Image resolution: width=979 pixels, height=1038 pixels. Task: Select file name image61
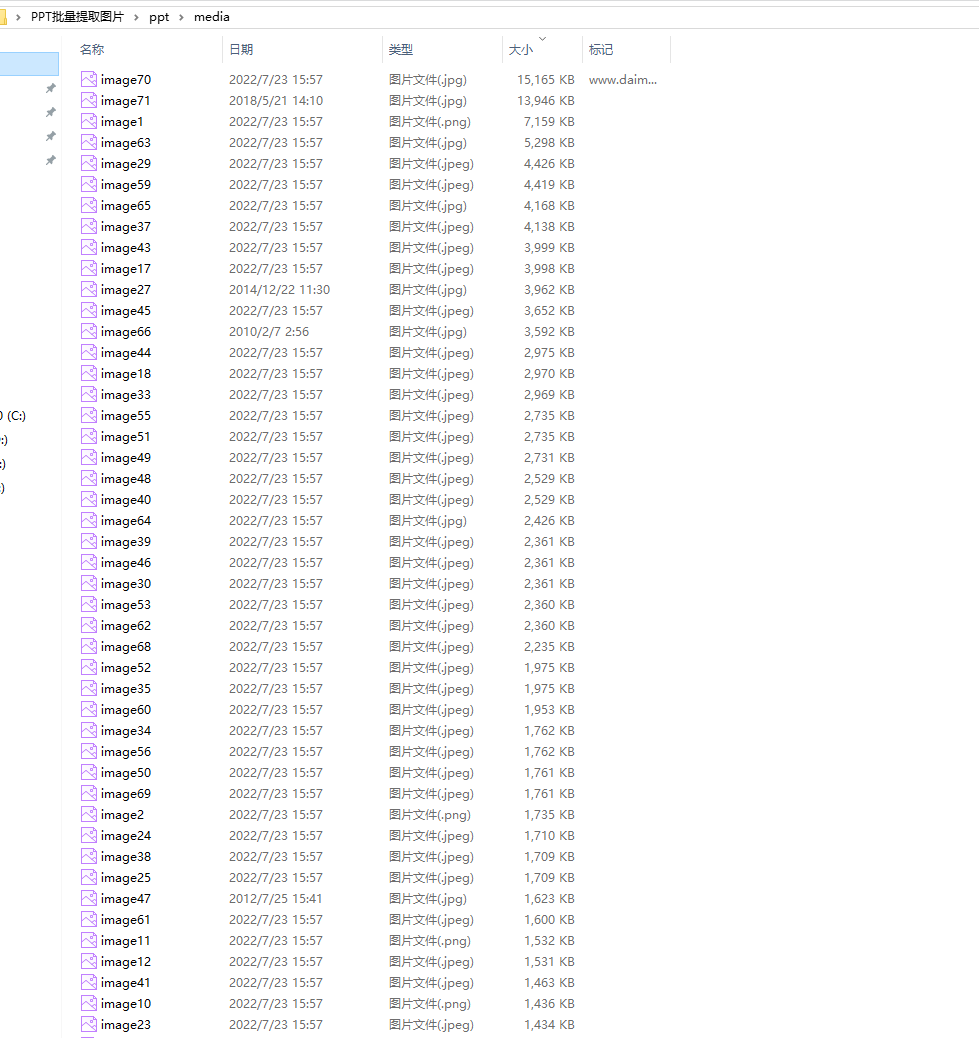tap(125, 920)
